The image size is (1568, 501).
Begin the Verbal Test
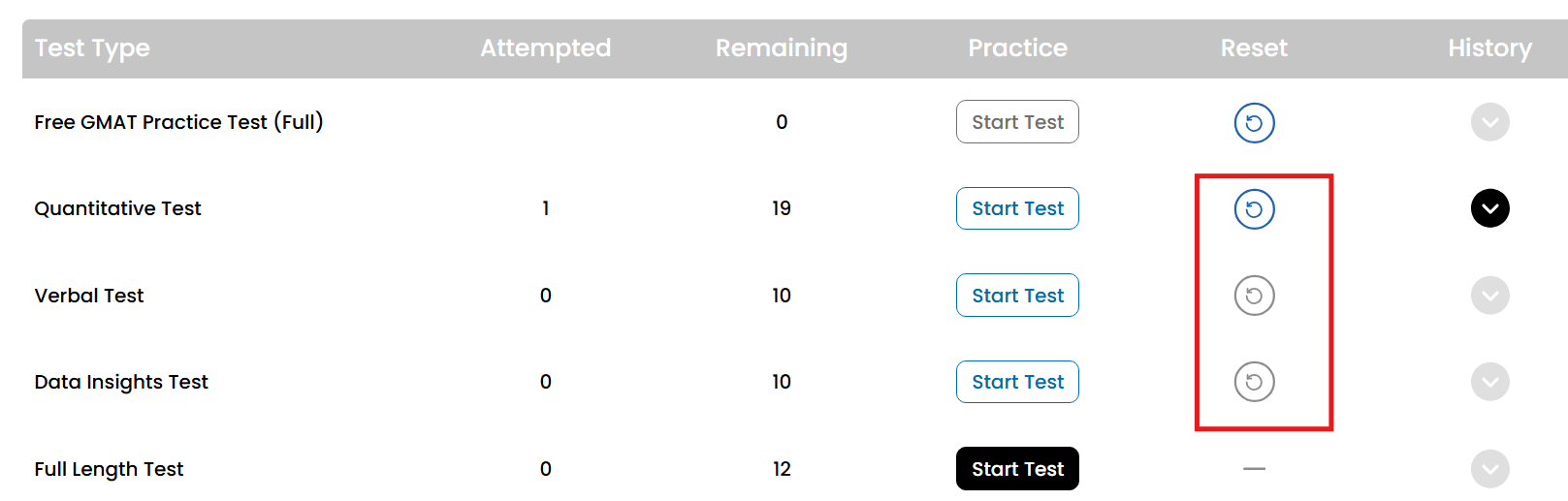(1017, 296)
